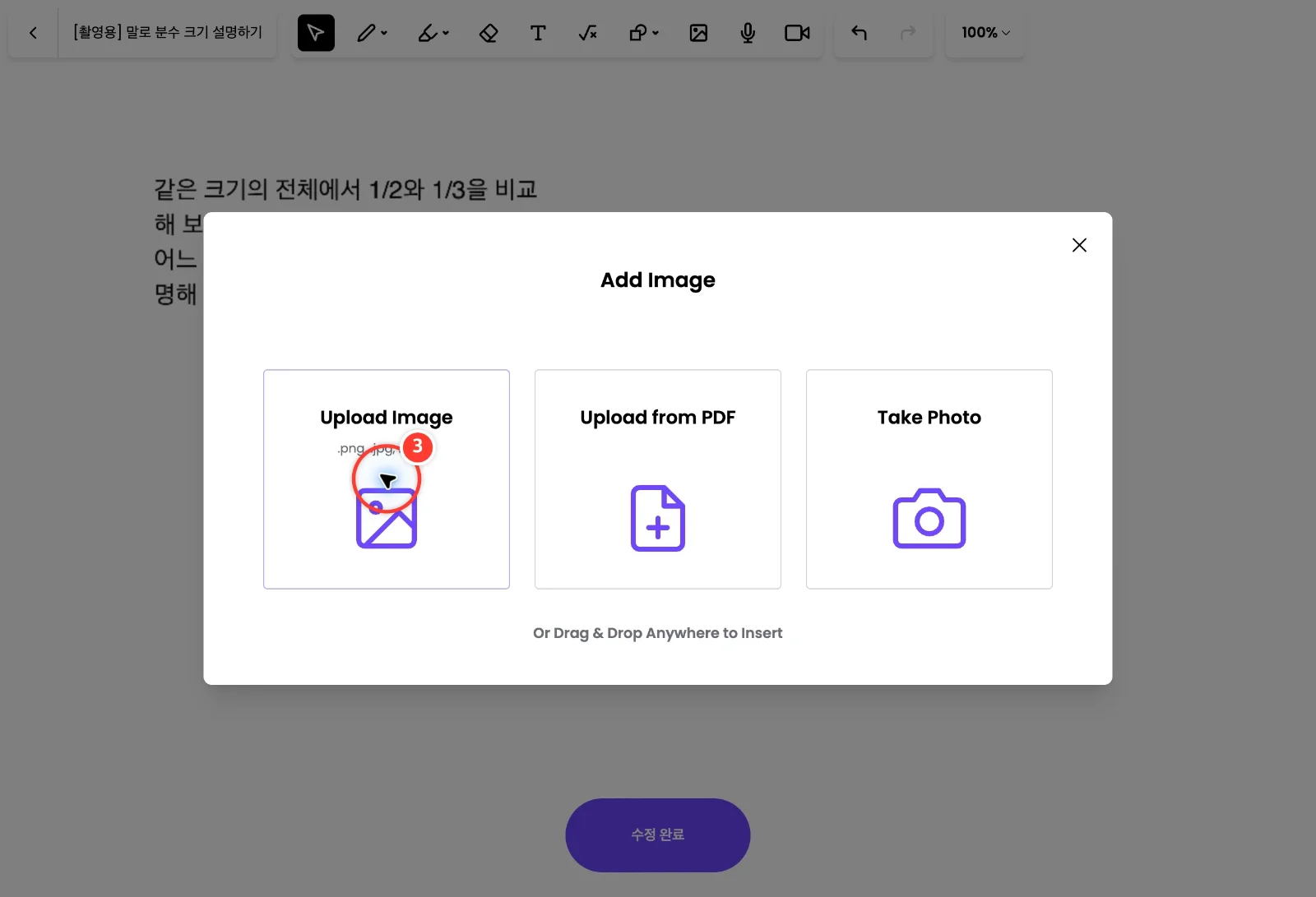
Task: Select the pointer selection tool
Action: click(316, 33)
